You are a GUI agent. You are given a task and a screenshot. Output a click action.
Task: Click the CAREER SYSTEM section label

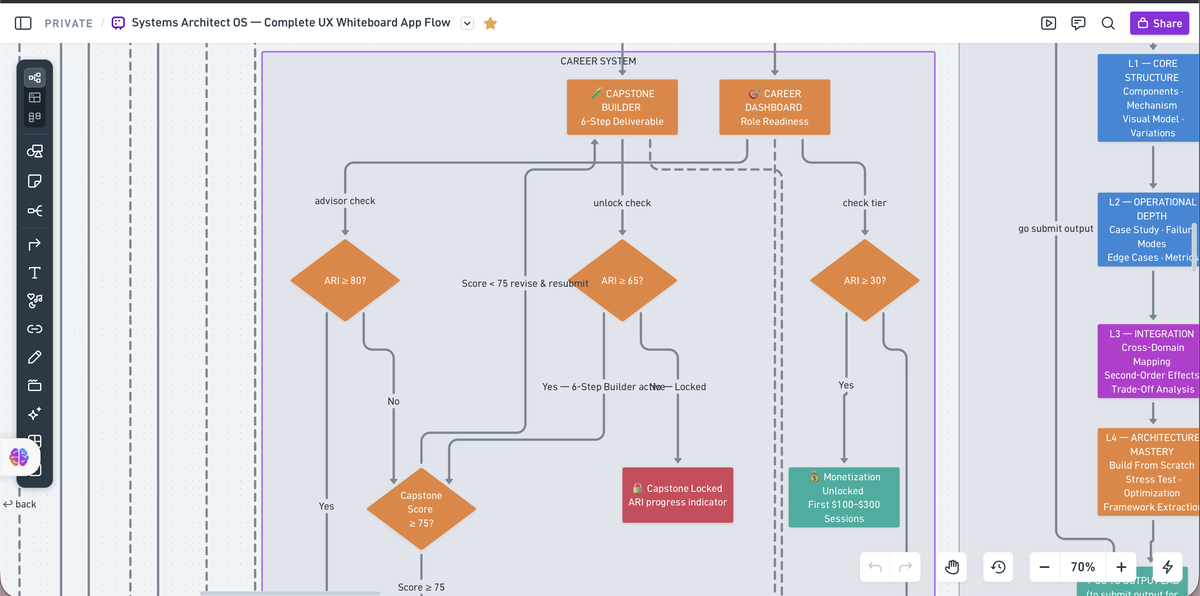click(598, 61)
